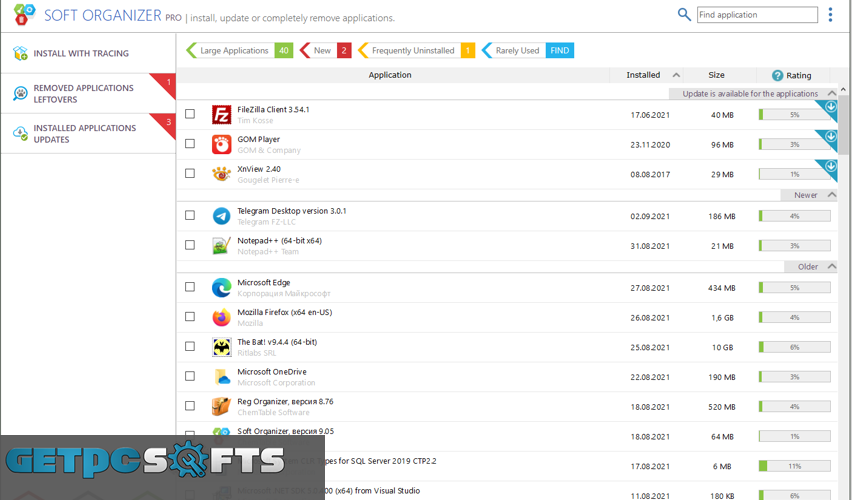Click the Installed column header
852x500 pixels.
point(643,75)
